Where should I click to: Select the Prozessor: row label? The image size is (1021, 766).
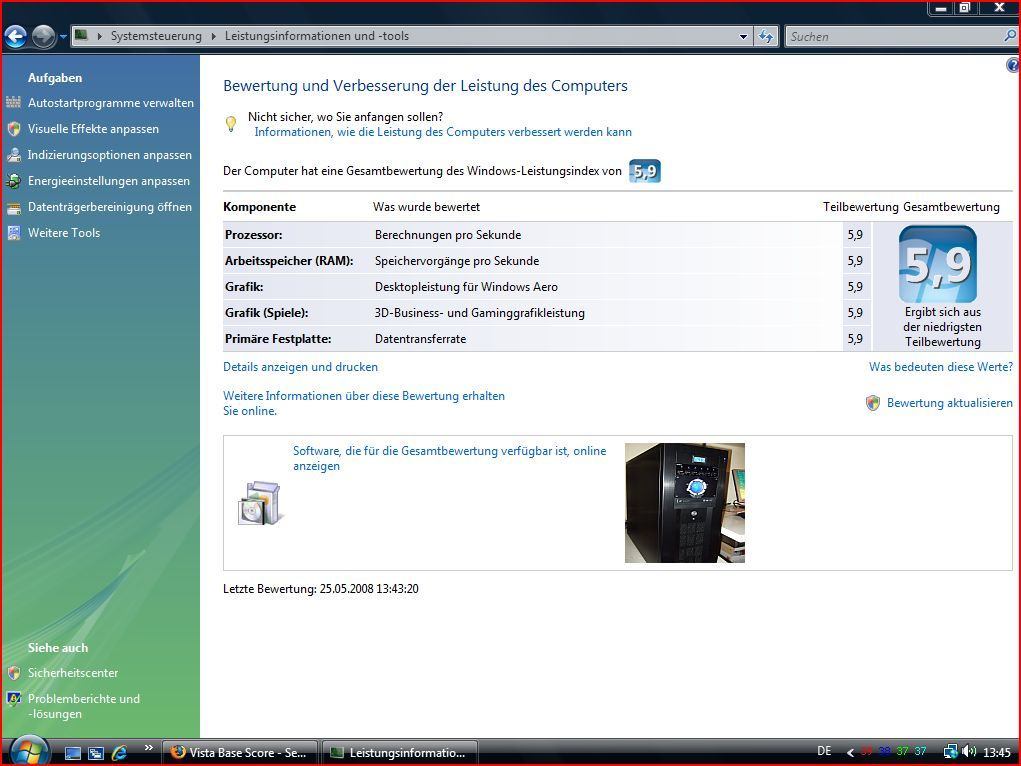click(x=253, y=234)
